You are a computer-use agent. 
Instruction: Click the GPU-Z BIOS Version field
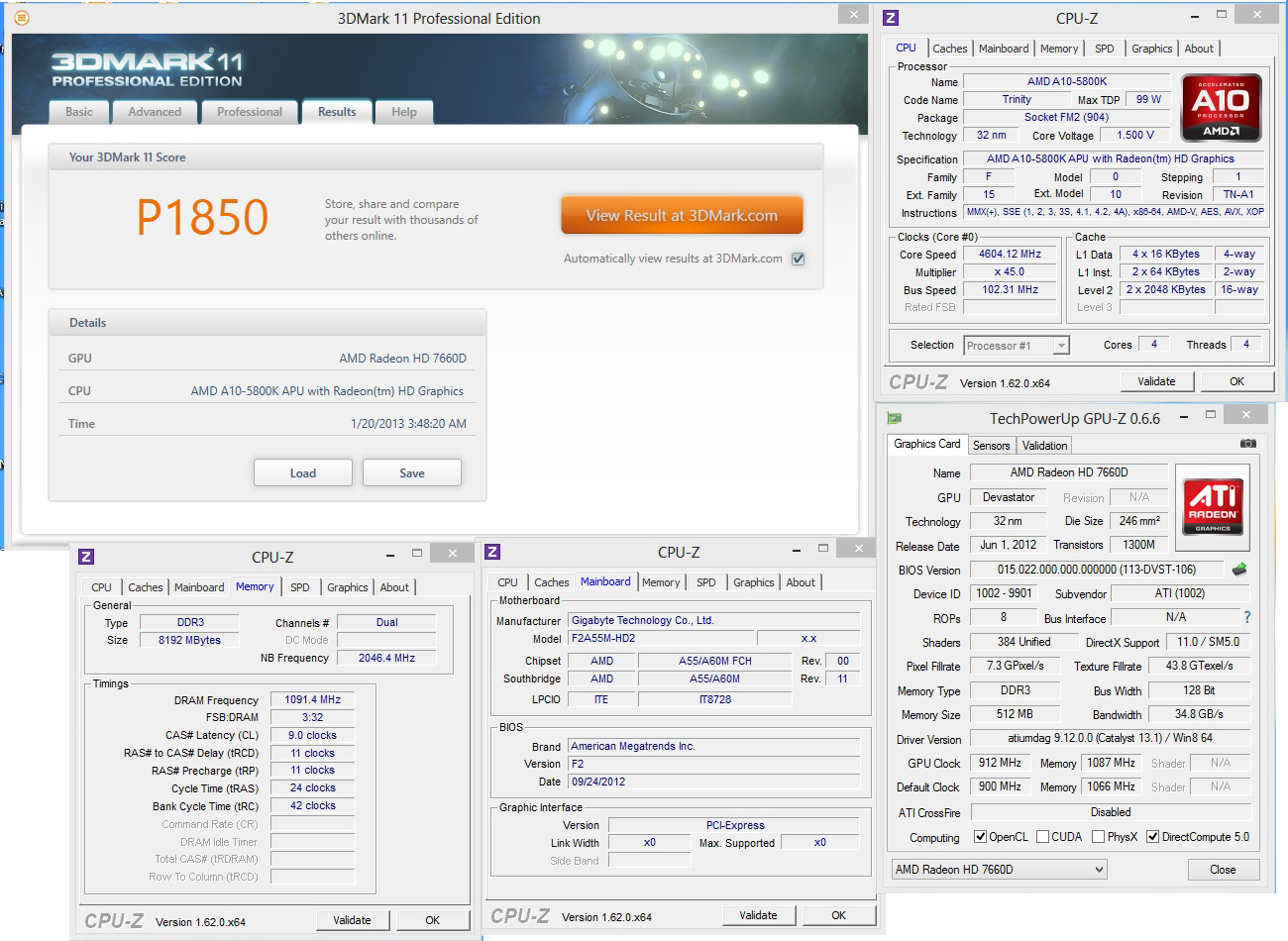coord(1097,571)
